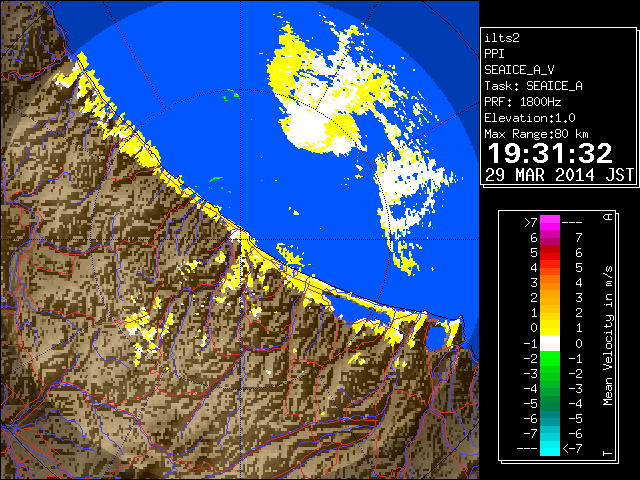
Task: Pick the white zero-velocity band in legend
Action: pyautogui.click(x=550, y=343)
